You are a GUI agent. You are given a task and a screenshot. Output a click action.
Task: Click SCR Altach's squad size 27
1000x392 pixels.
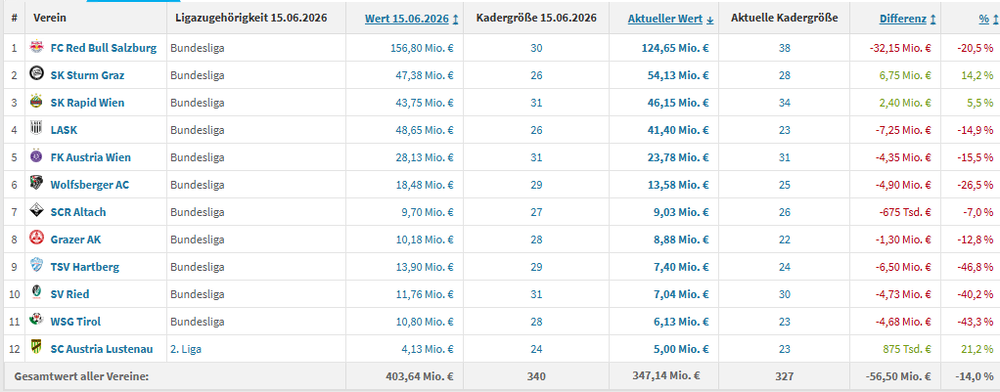(x=536, y=212)
